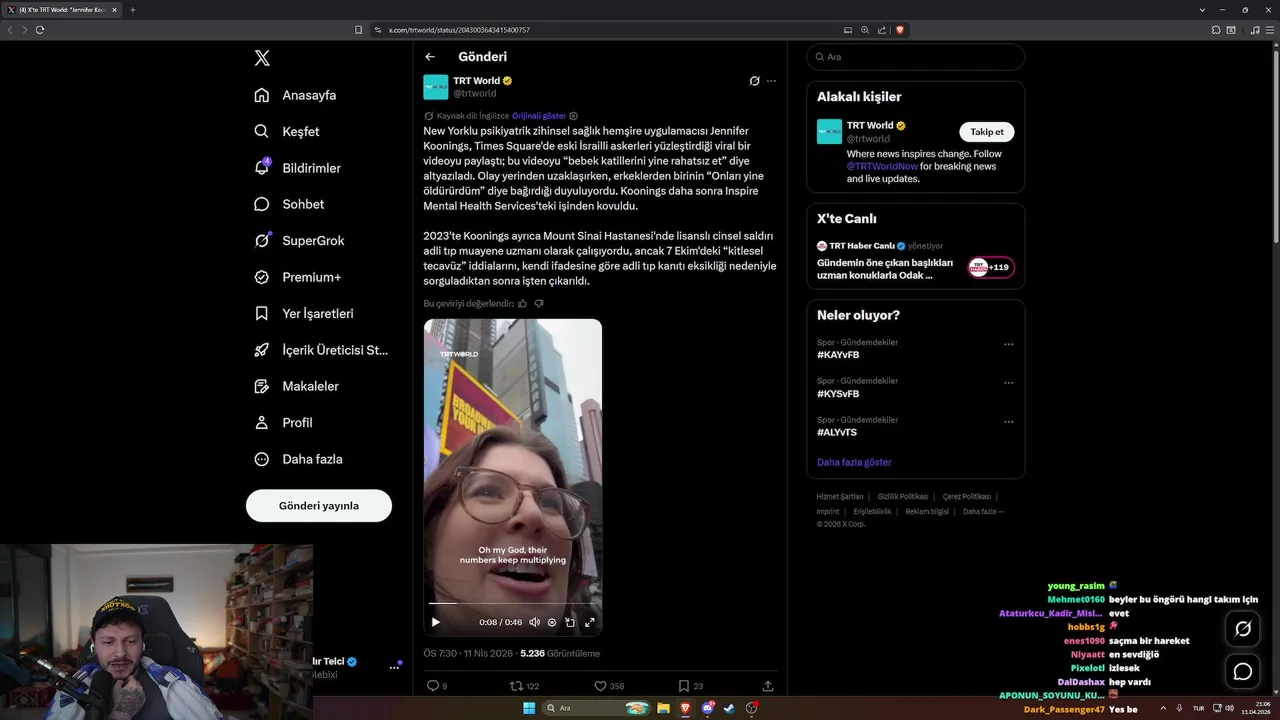Expand browser tab search chevron
The image size is (1280, 720).
1202,10
